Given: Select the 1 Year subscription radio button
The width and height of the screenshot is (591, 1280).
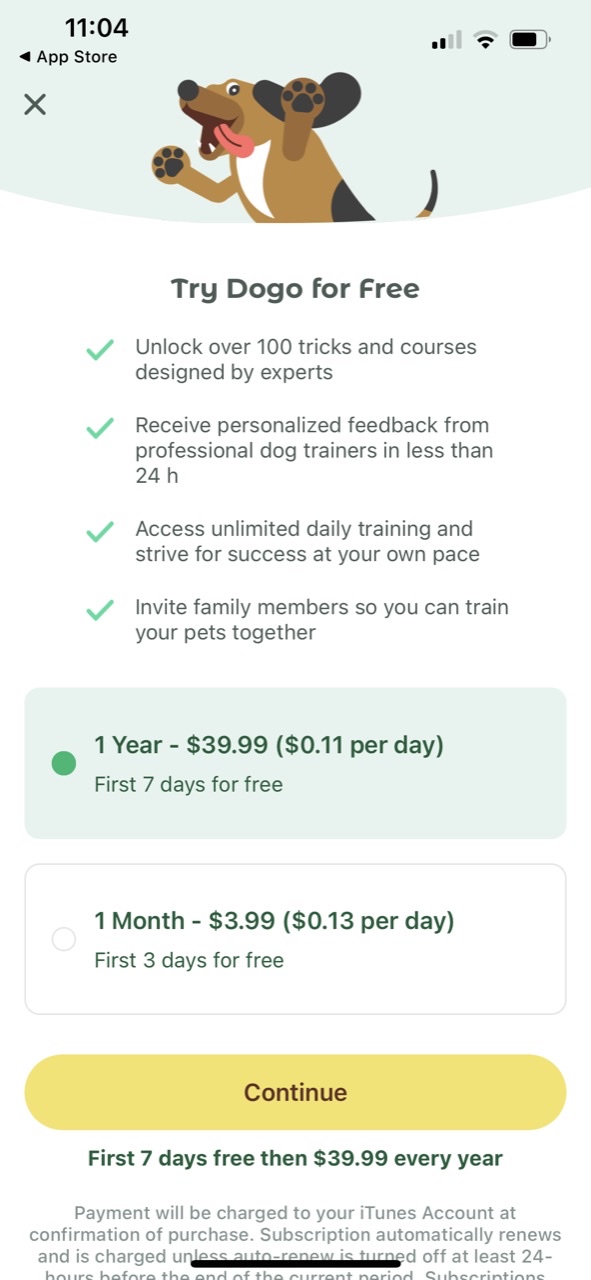Looking at the screenshot, I should (63, 762).
